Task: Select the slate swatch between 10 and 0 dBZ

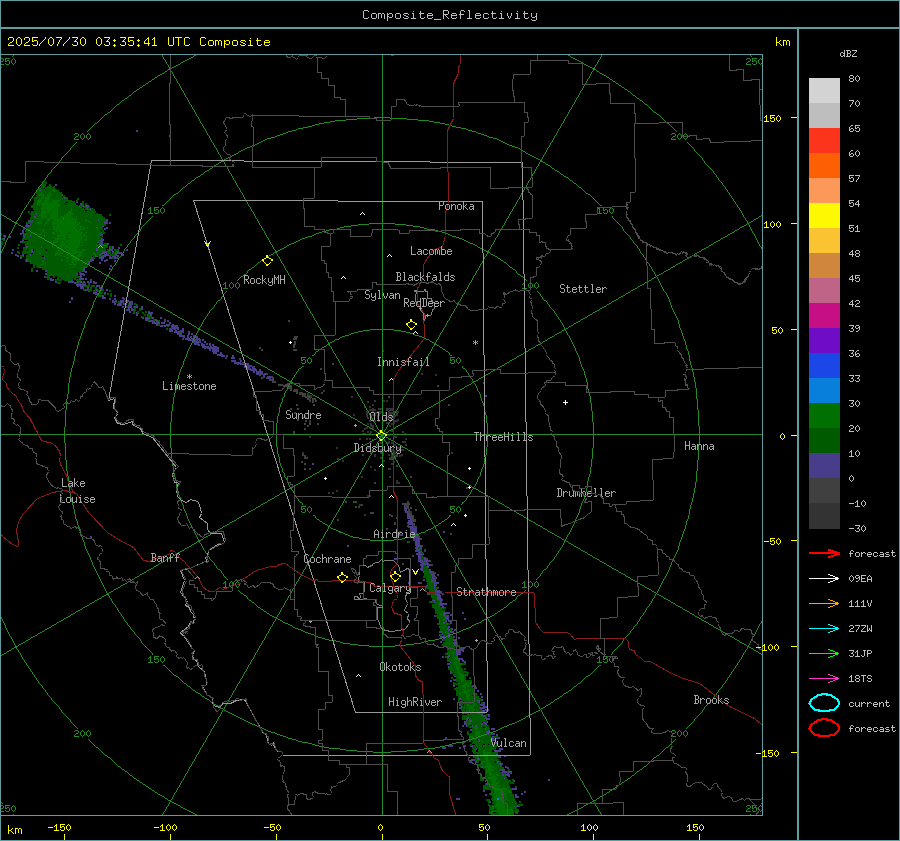Action: click(824, 466)
